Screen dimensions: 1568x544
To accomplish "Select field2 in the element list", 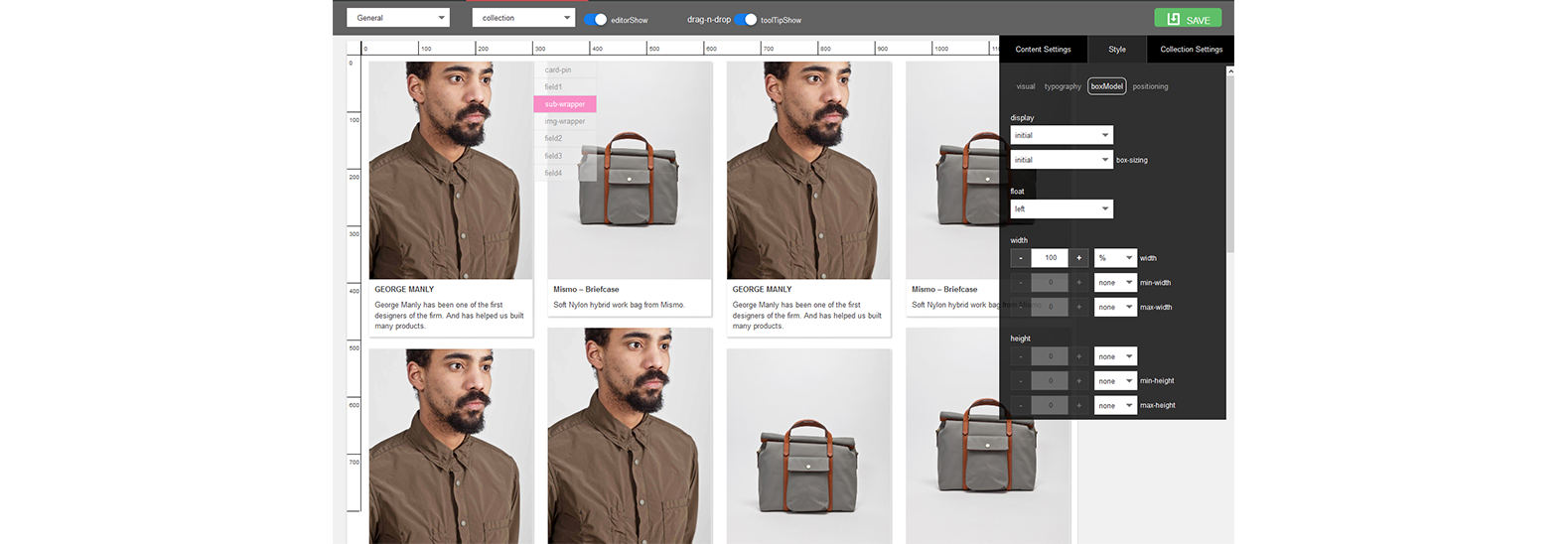I will [x=565, y=139].
